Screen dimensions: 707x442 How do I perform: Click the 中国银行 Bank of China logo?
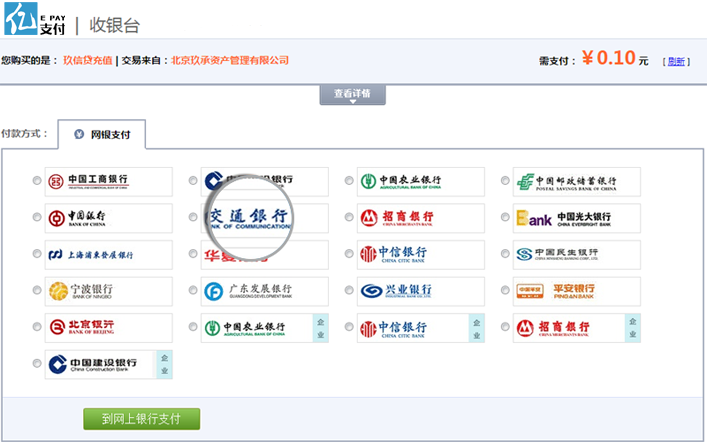pyautogui.click(x=109, y=218)
